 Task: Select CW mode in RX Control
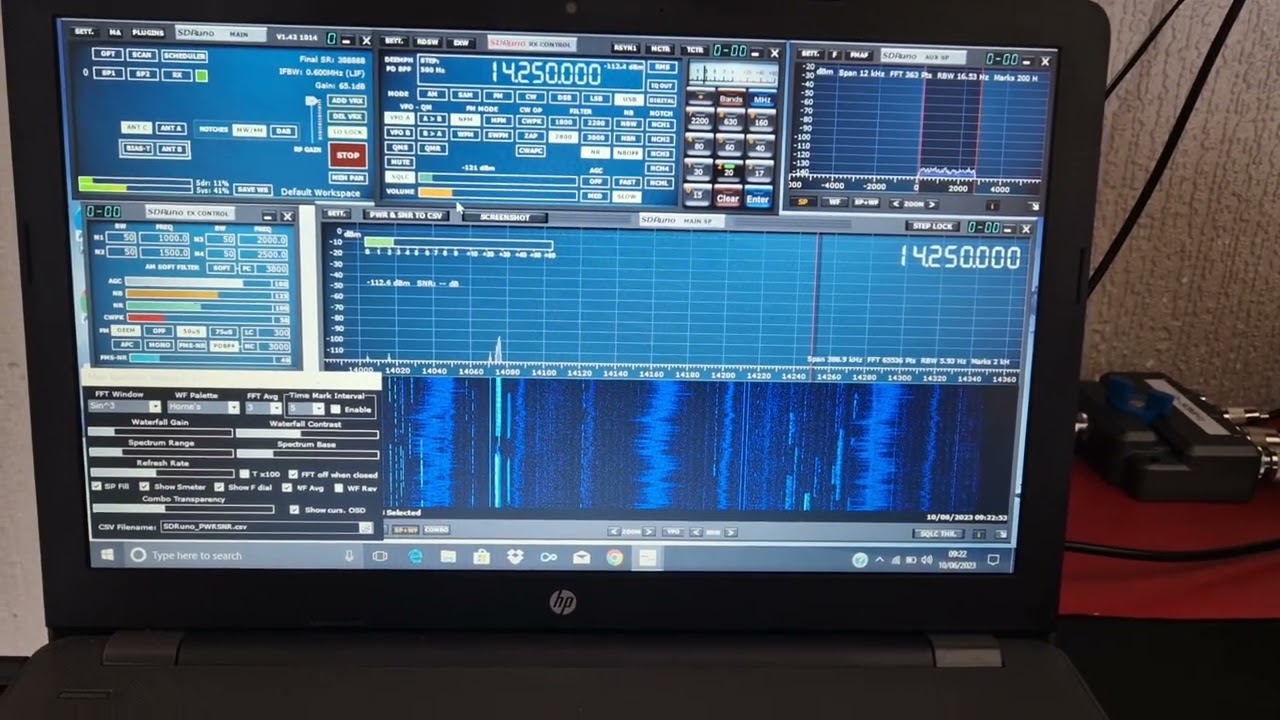pos(531,97)
